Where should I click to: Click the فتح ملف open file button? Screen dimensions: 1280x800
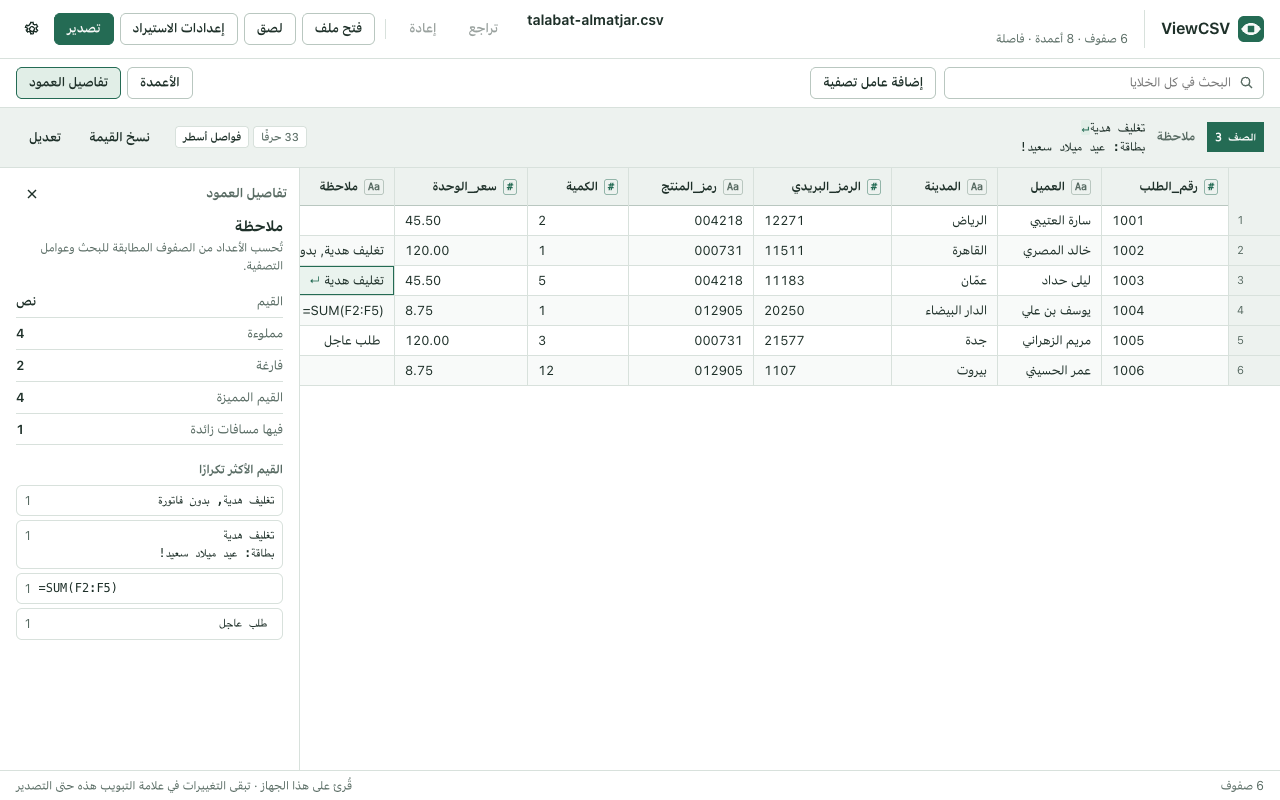(x=339, y=28)
